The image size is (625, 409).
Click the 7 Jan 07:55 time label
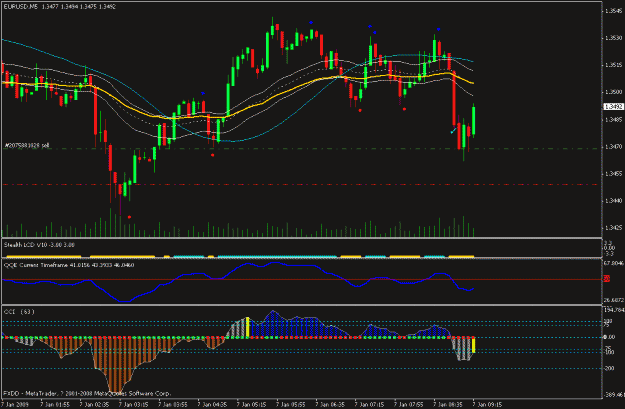[409, 405]
